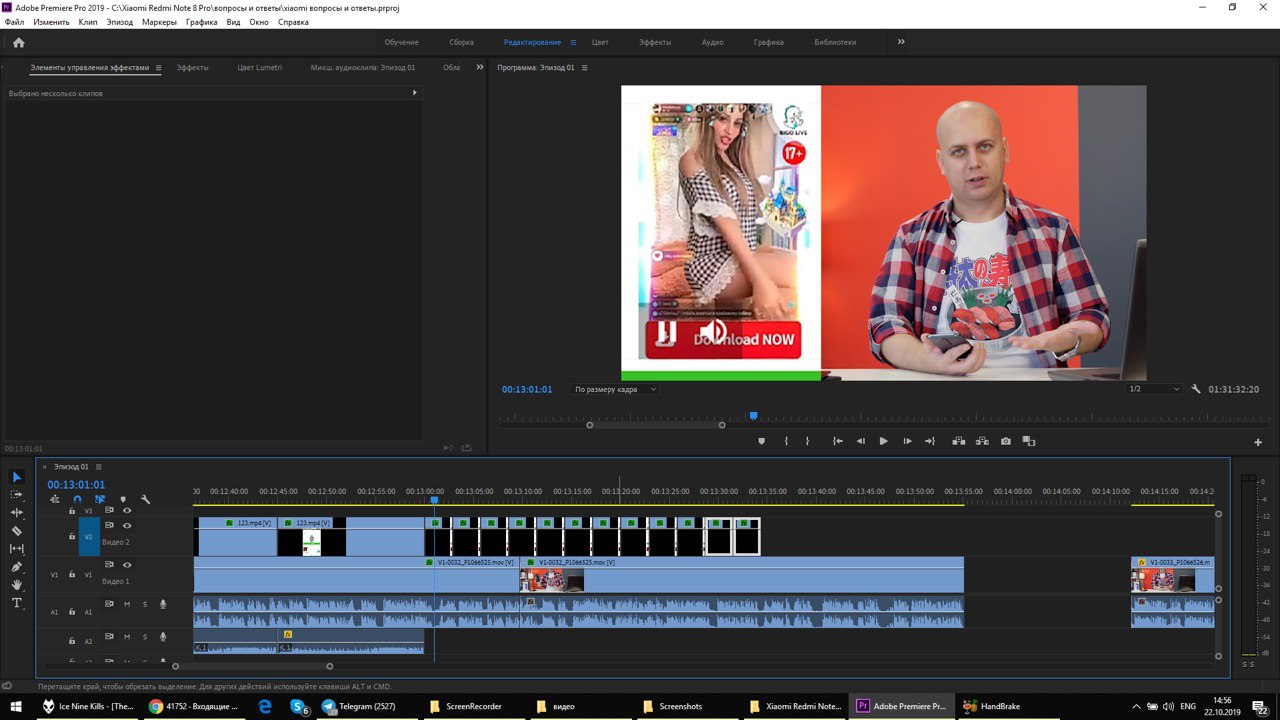This screenshot has width=1280, height=720.
Task: Select the Pen tool
Action: [16, 567]
